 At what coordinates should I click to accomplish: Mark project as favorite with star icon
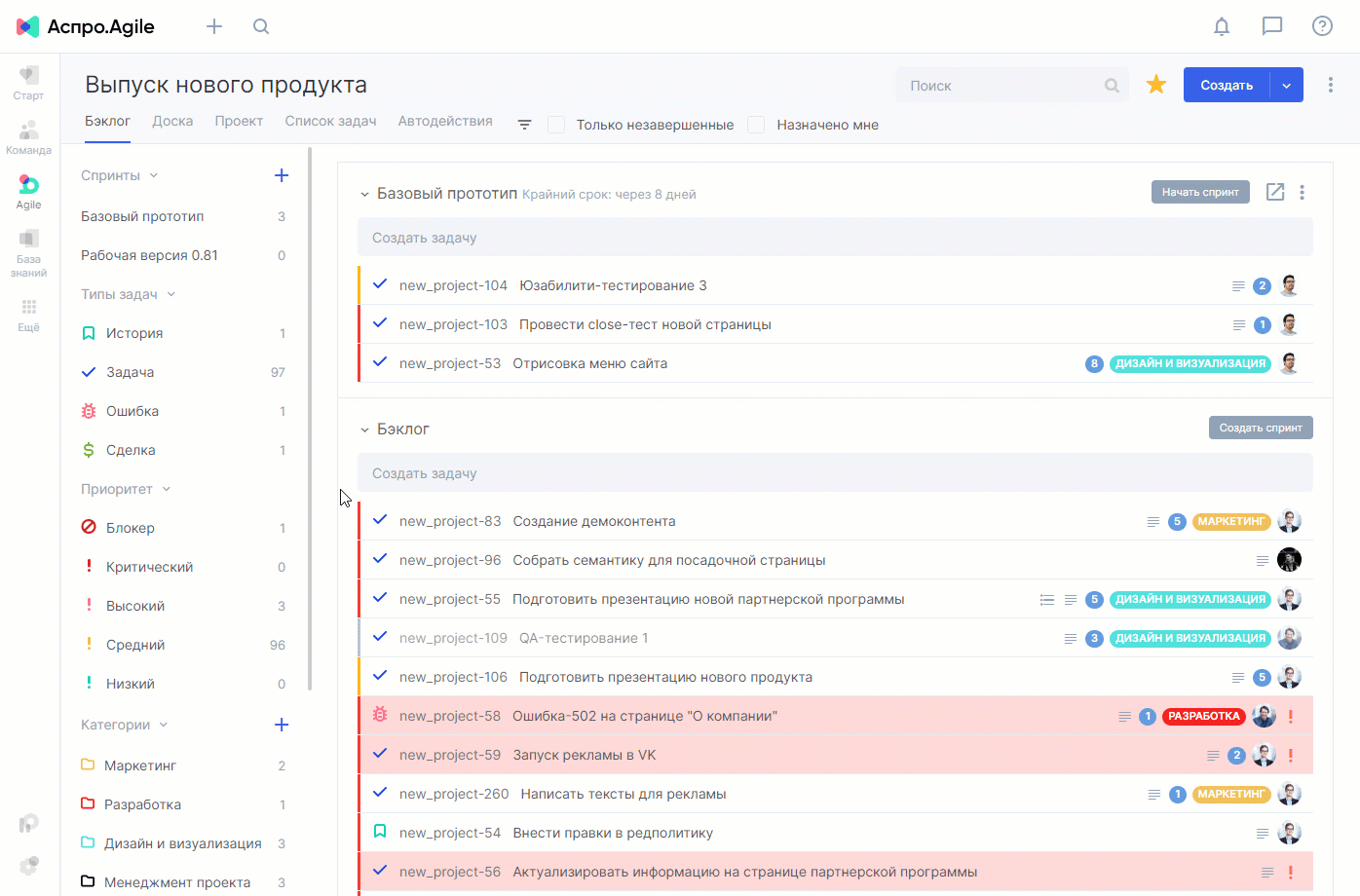coord(1156,85)
